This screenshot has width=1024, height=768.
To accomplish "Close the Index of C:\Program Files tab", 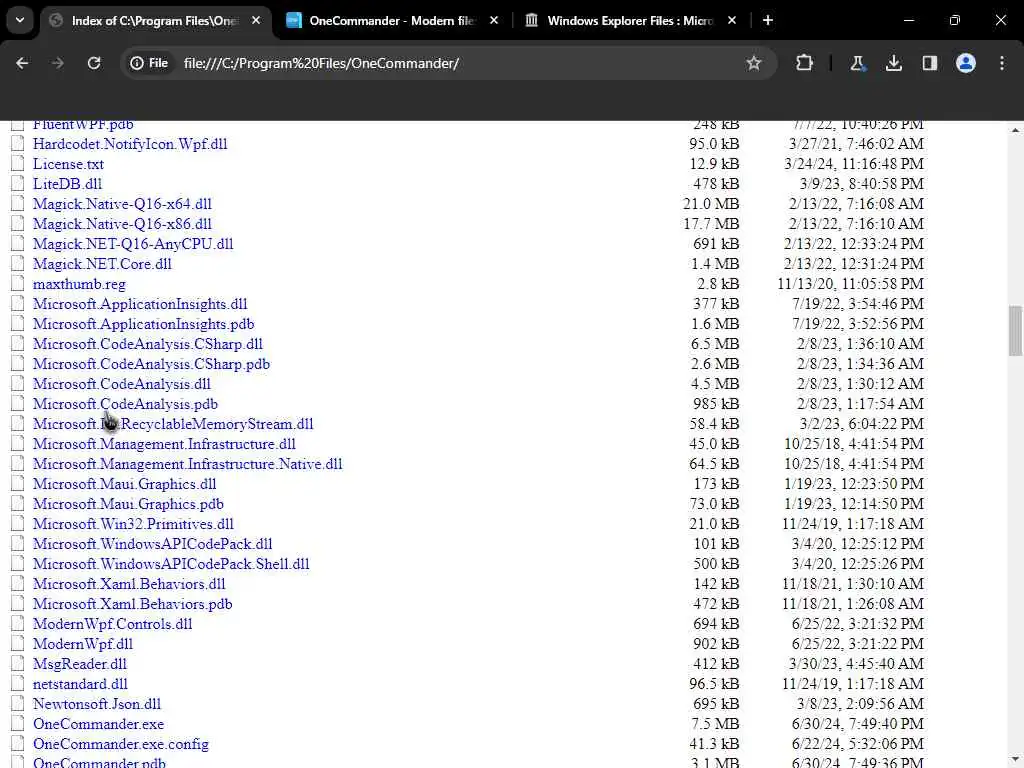I will point(256,20).
